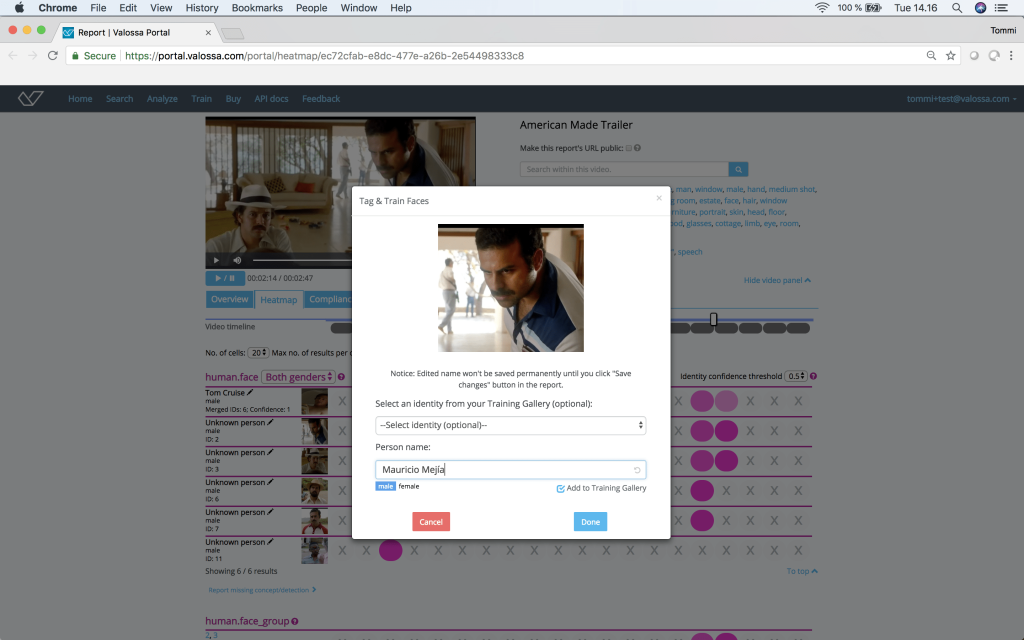Screen dimensions: 1024x640
Task: Mute the video with the speaker icon
Action: [237, 260]
